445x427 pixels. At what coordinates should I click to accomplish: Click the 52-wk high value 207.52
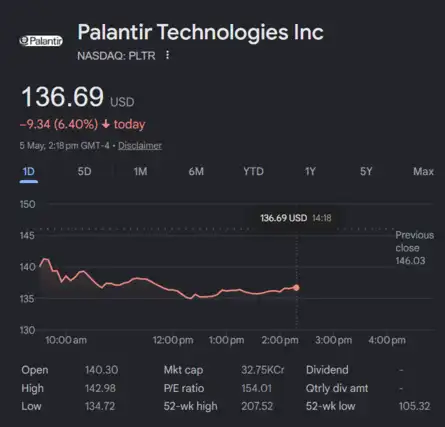(257, 406)
